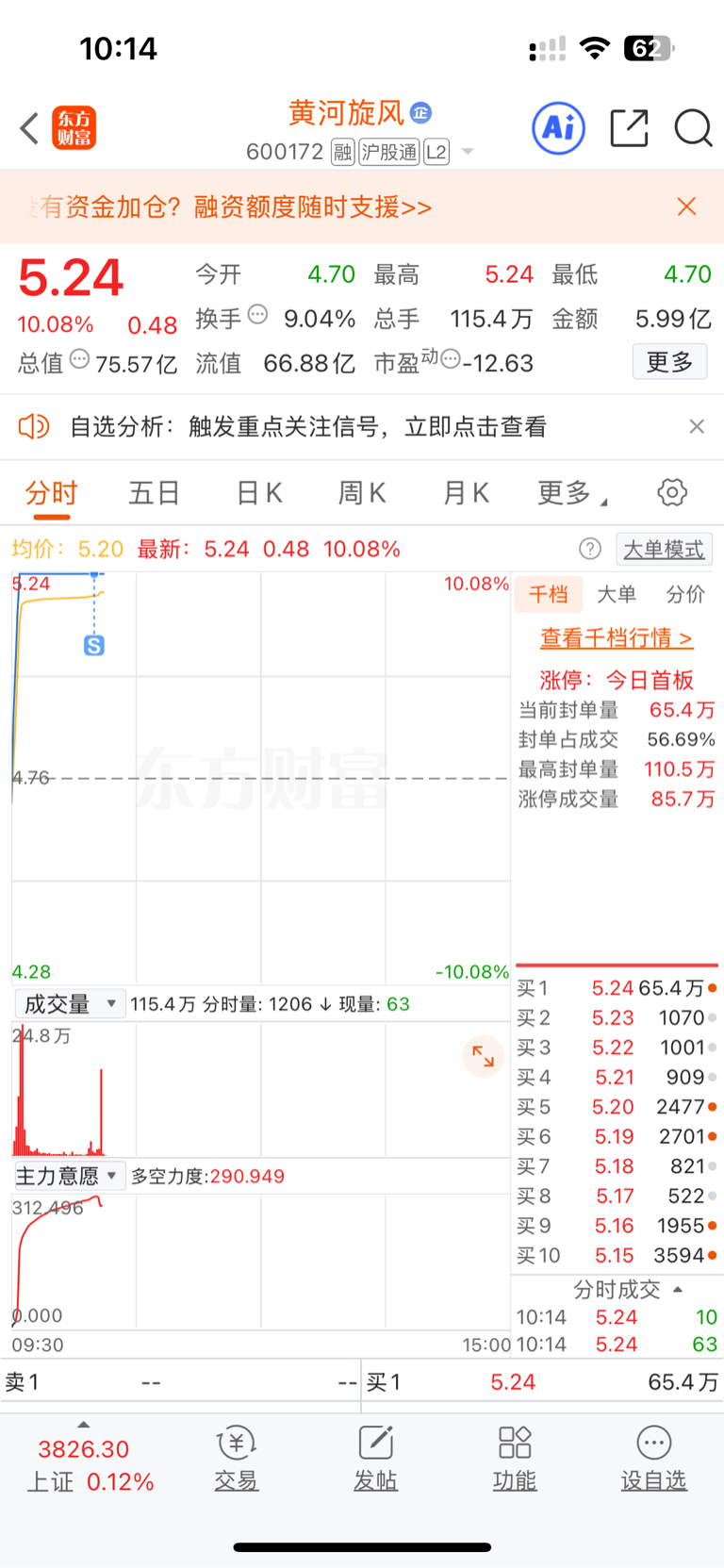The height and width of the screenshot is (1568, 724).
Task: Open the 成交量 indicator dropdown
Action: pos(70,1004)
